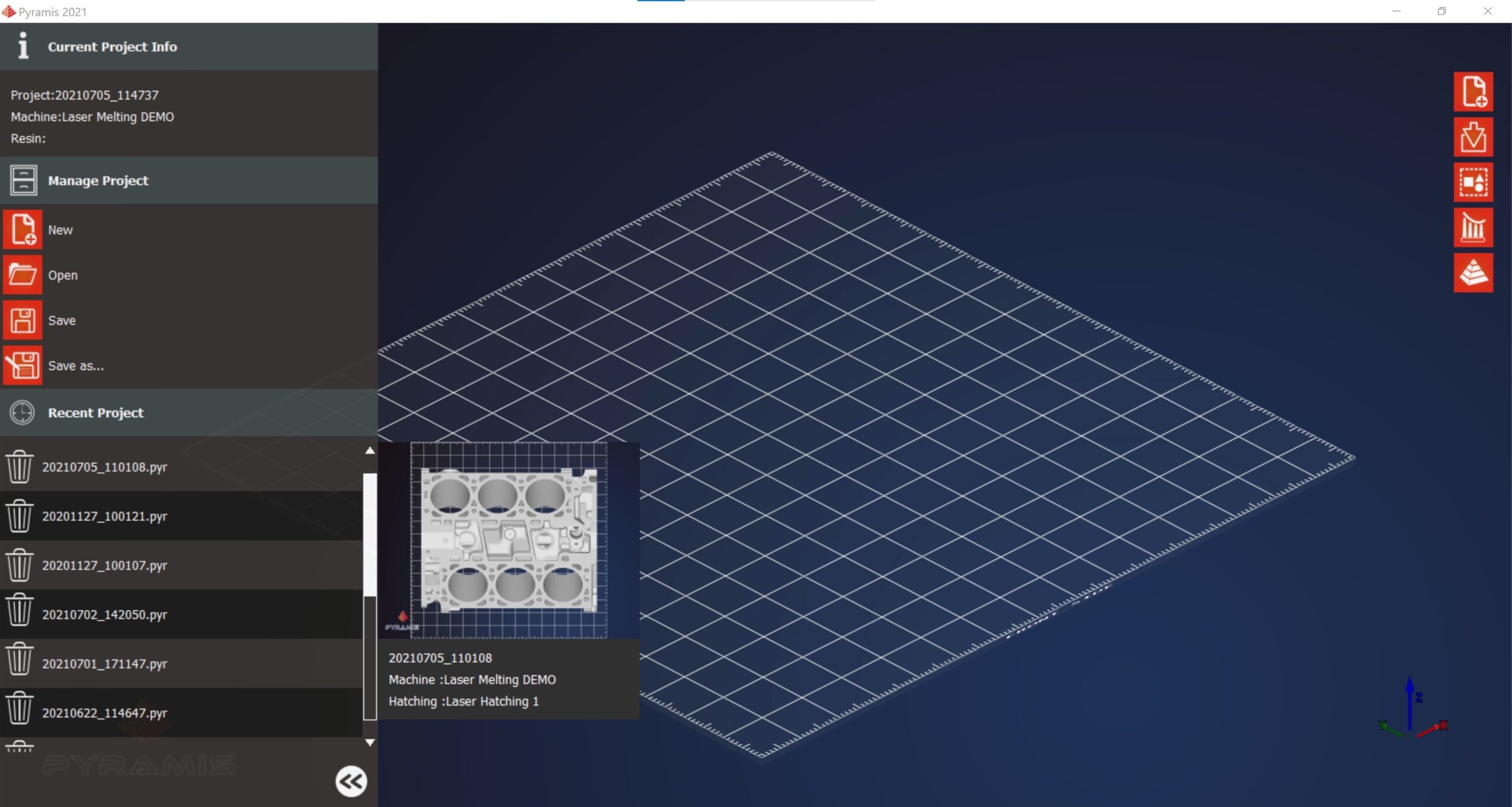Click the New label in Manage Project
The width and height of the screenshot is (1512, 807).
tap(60, 230)
